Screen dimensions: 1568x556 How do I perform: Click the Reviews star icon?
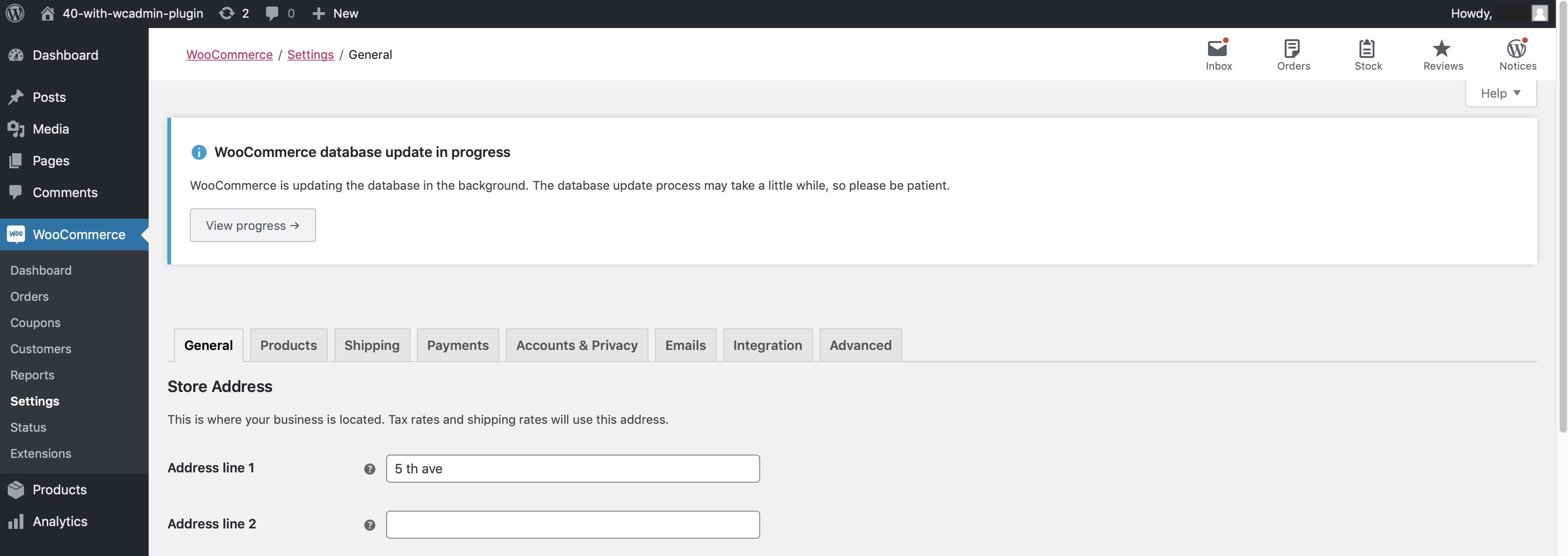[x=1442, y=49]
